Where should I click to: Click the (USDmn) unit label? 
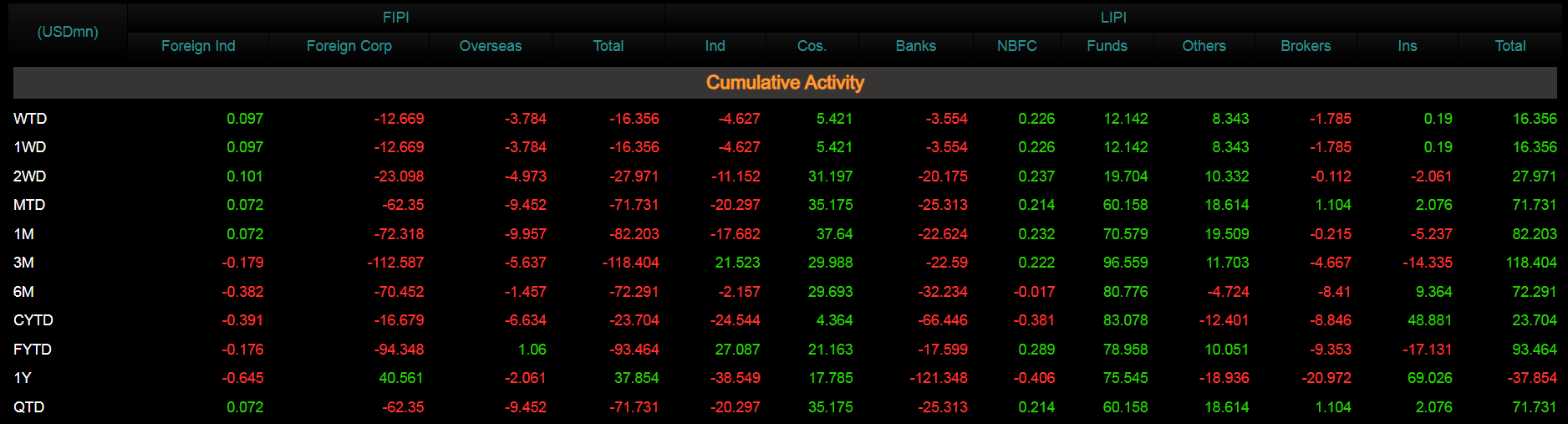[x=68, y=32]
